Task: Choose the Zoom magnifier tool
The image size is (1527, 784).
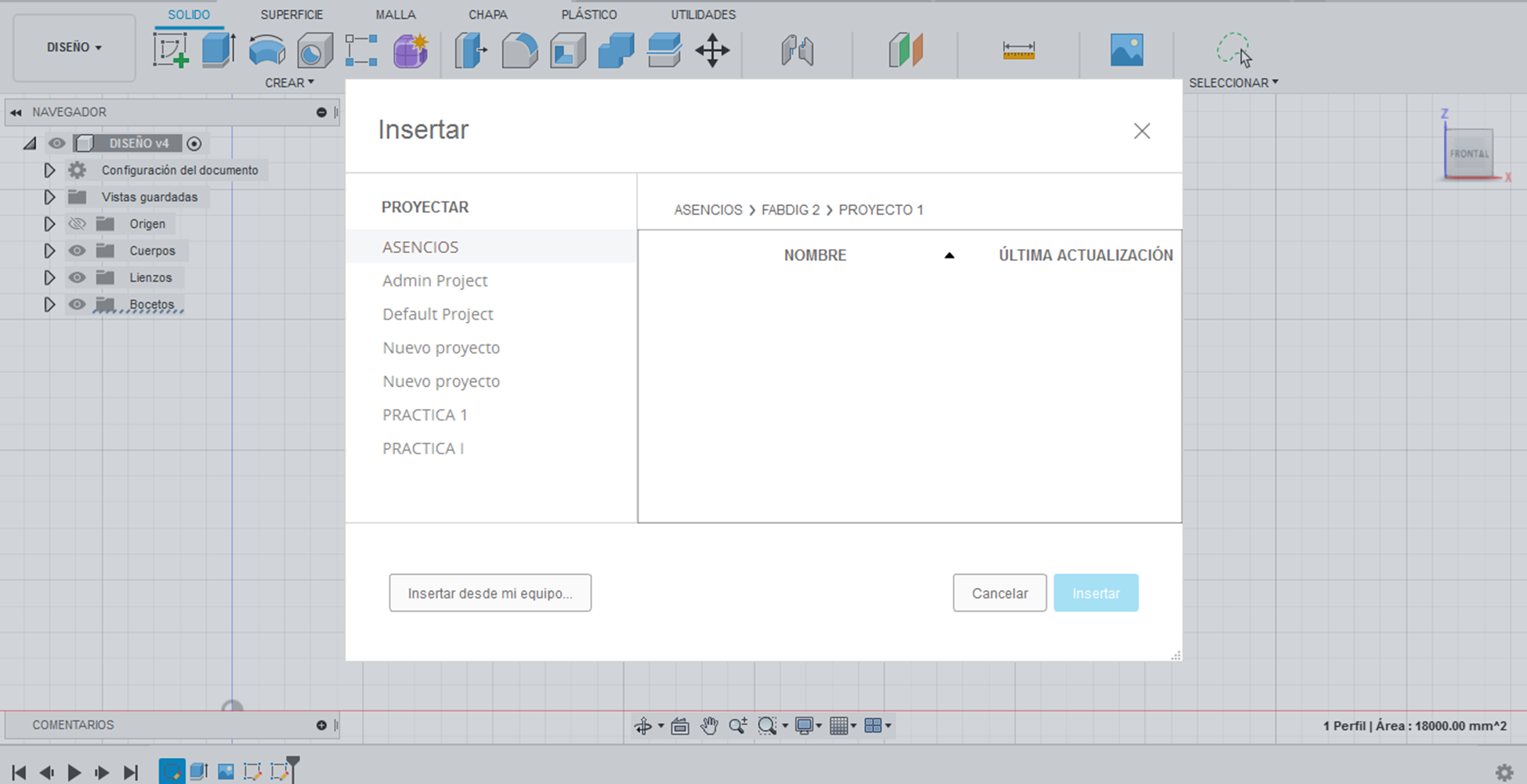Action: 737,726
